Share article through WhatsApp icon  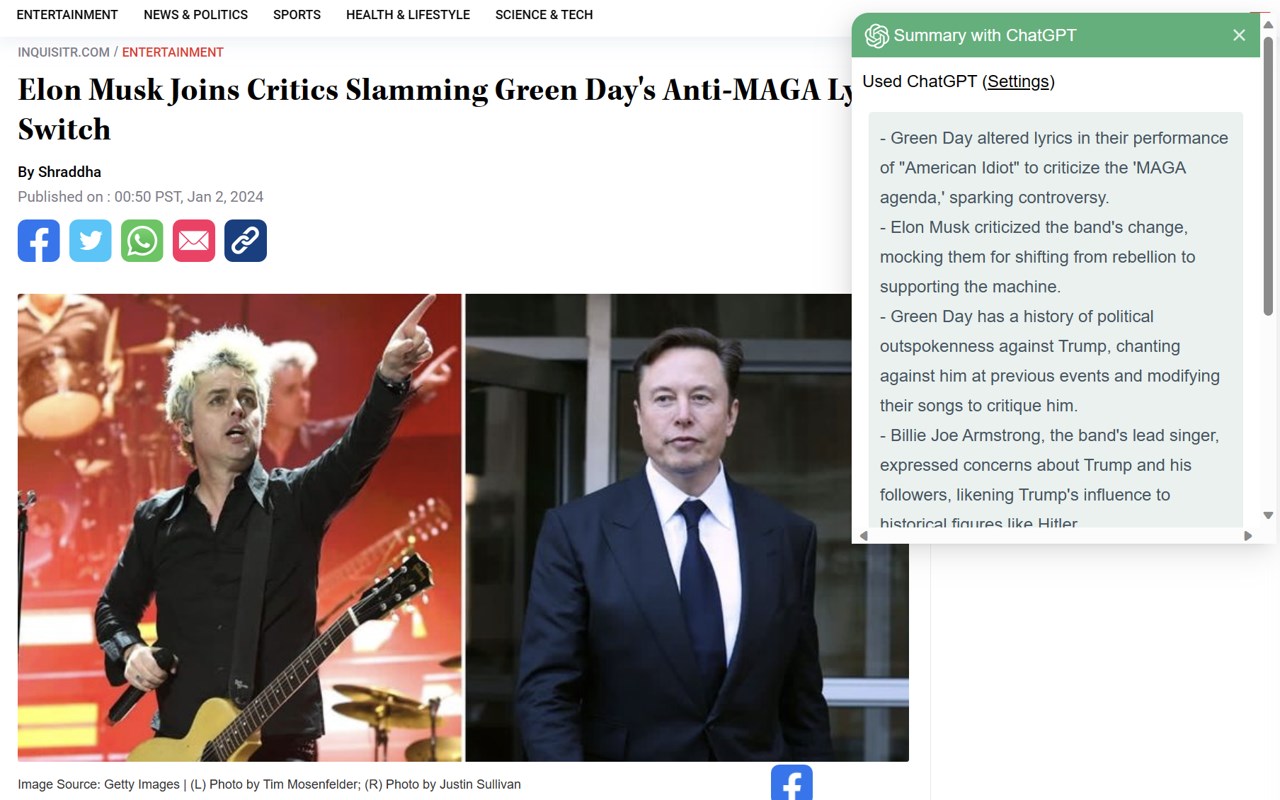tap(142, 241)
